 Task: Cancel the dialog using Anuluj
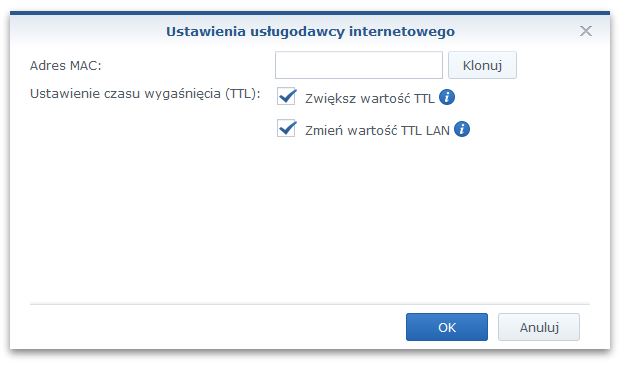coord(539,327)
